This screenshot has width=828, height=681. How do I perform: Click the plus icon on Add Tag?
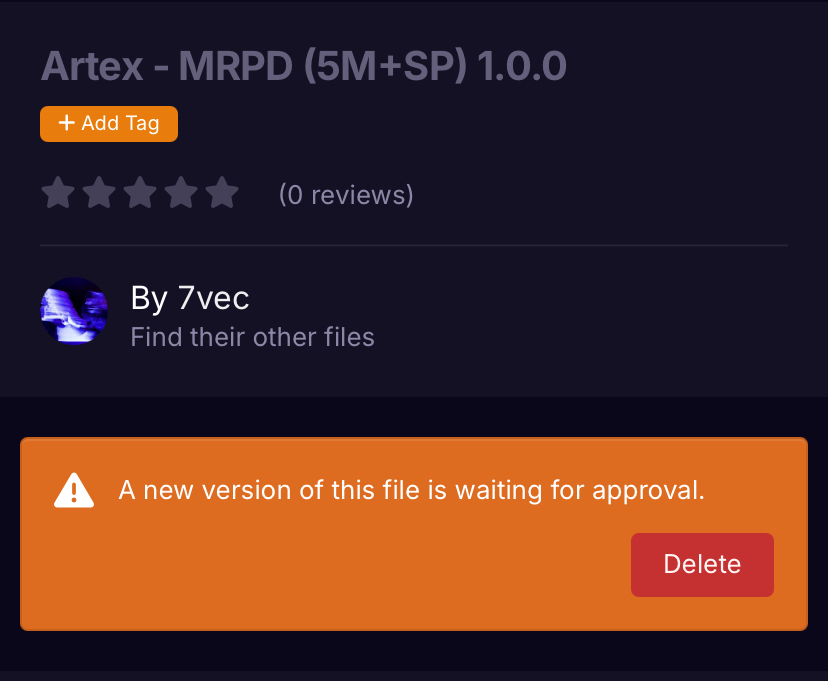click(x=67, y=123)
